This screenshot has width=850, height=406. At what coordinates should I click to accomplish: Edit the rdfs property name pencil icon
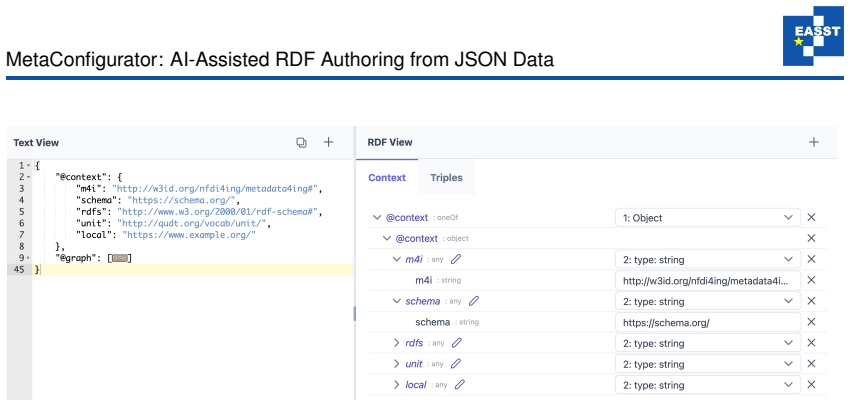[x=457, y=343]
